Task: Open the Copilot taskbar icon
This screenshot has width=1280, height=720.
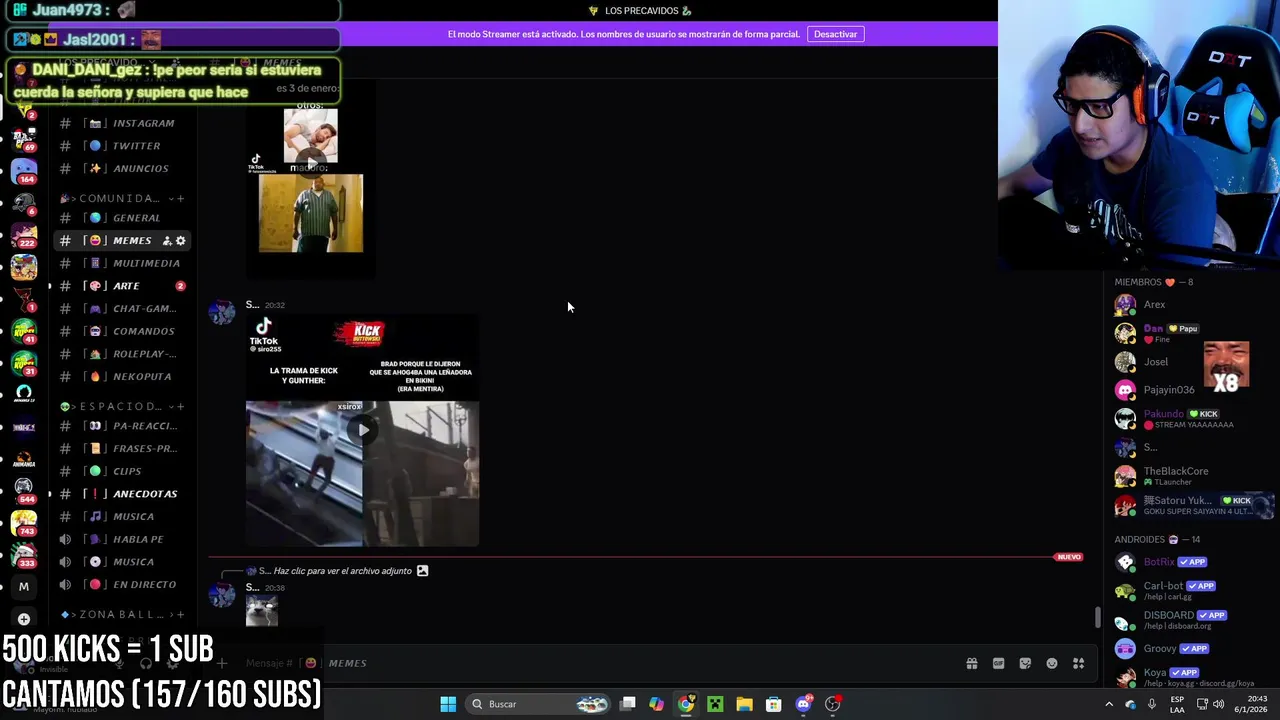Action: (x=656, y=704)
